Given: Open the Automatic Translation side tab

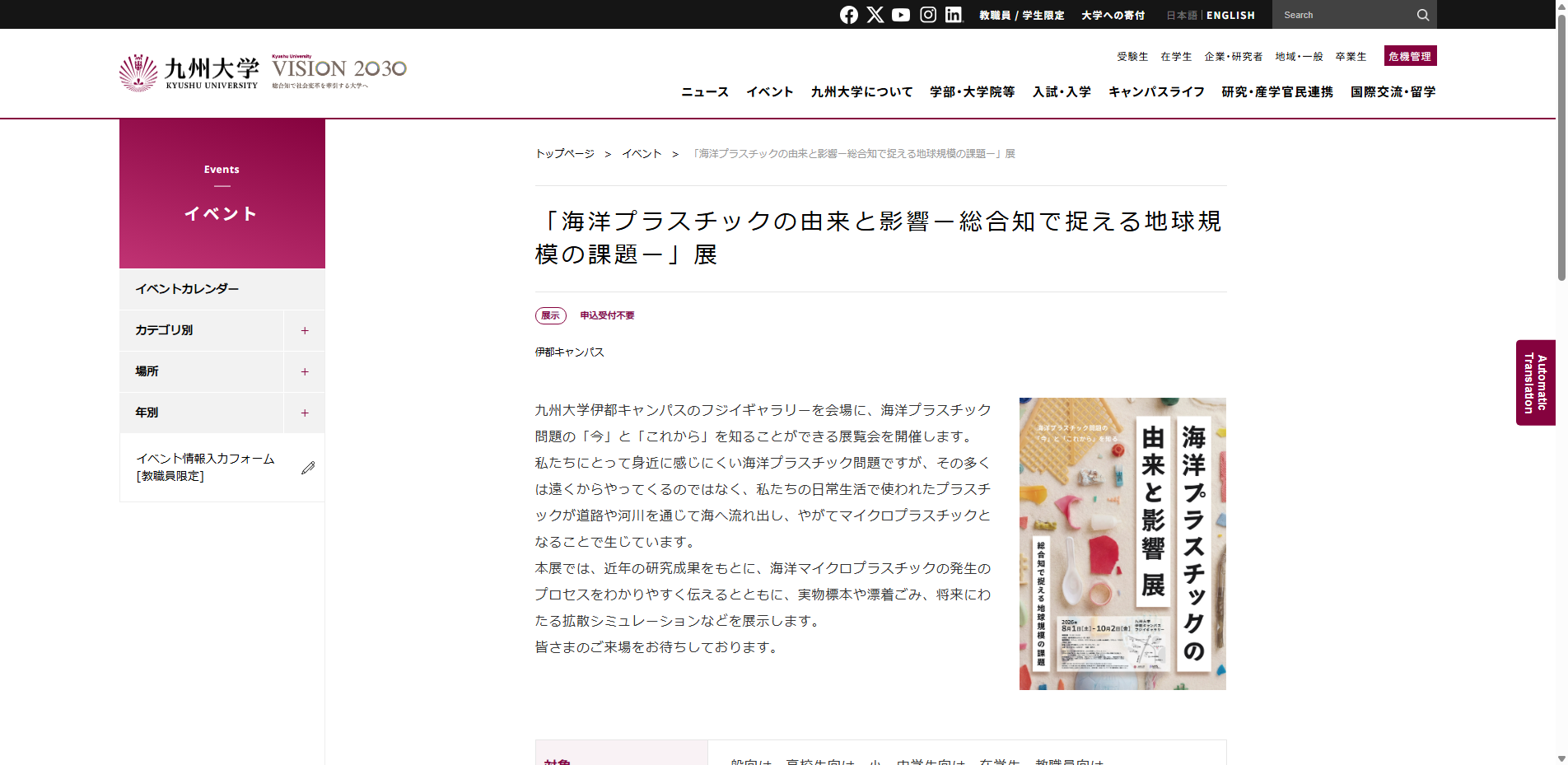Looking at the screenshot, I should click(x=1536, y=383).
